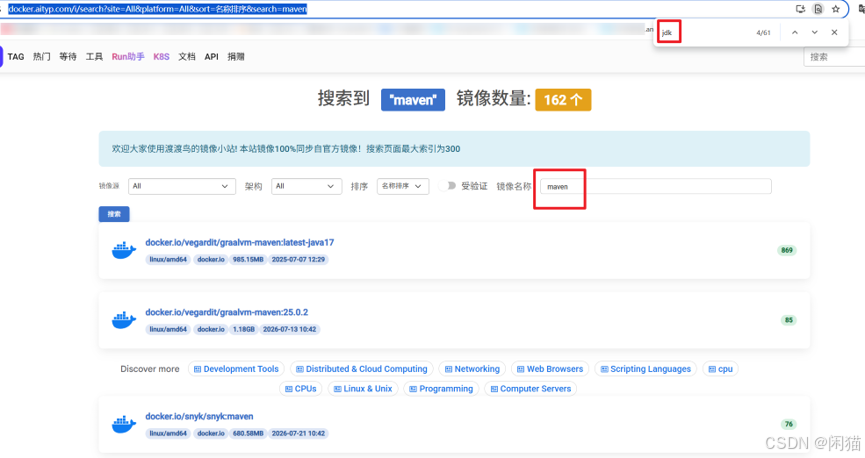
Task: Open the 架构 dropdown set to All
Action: (306, 187)
